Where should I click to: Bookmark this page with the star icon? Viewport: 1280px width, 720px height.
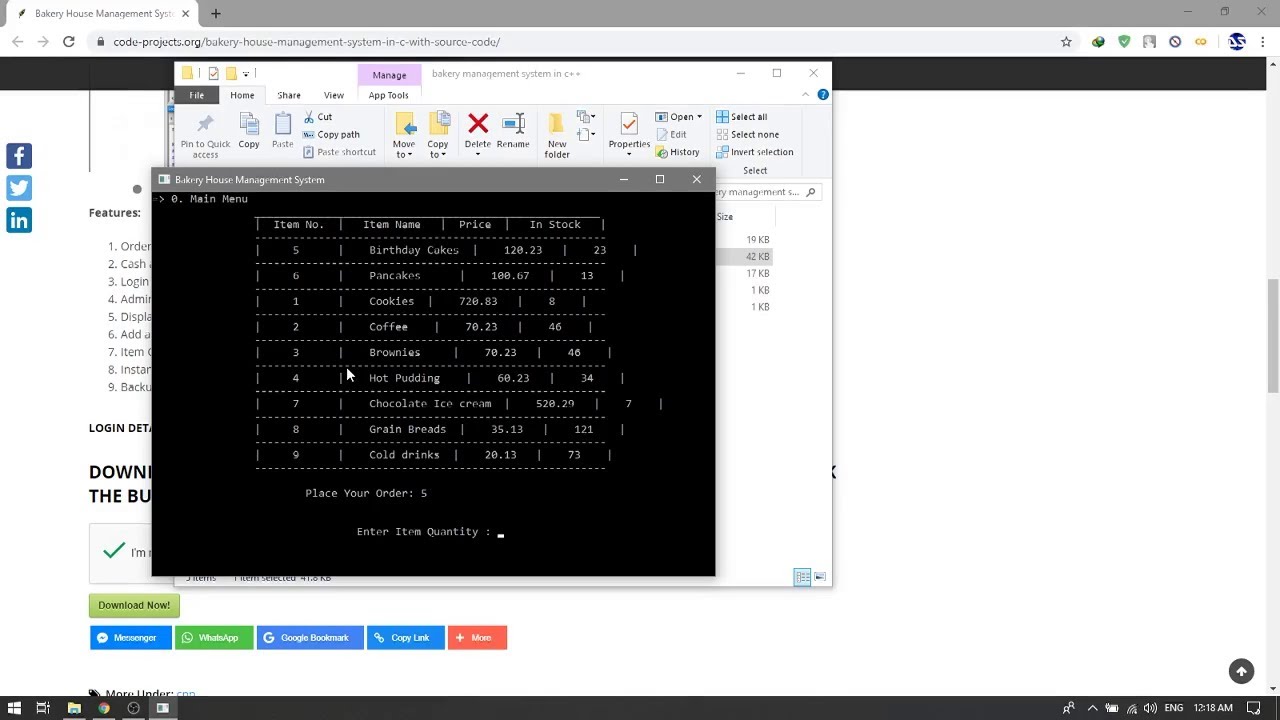click(x=1066, y=42)
